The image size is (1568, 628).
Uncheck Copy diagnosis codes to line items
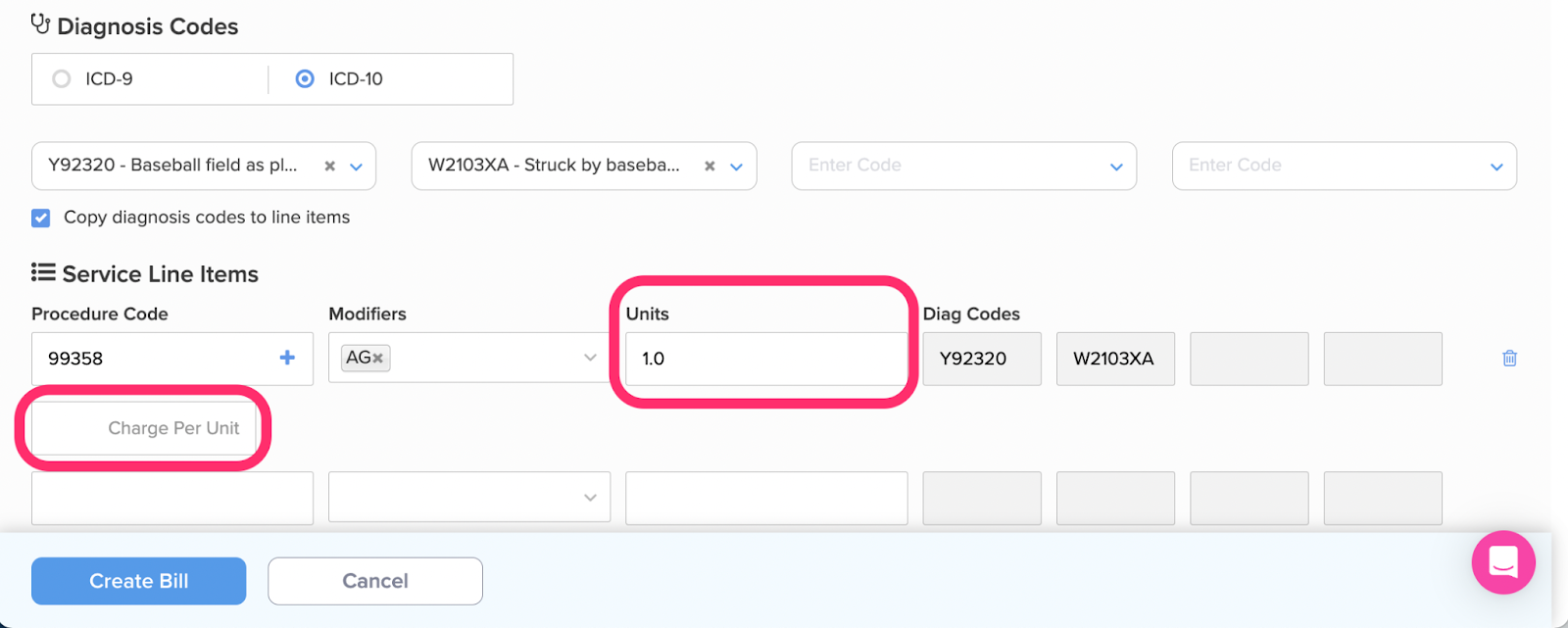[41, 217]
